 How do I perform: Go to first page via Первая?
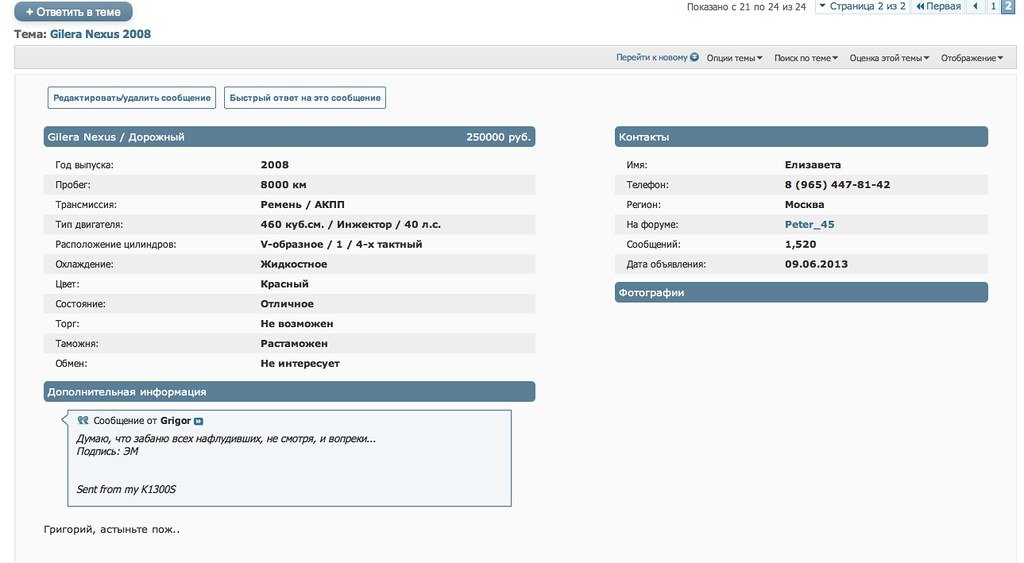pyautogui.click(x=938, y=7)
